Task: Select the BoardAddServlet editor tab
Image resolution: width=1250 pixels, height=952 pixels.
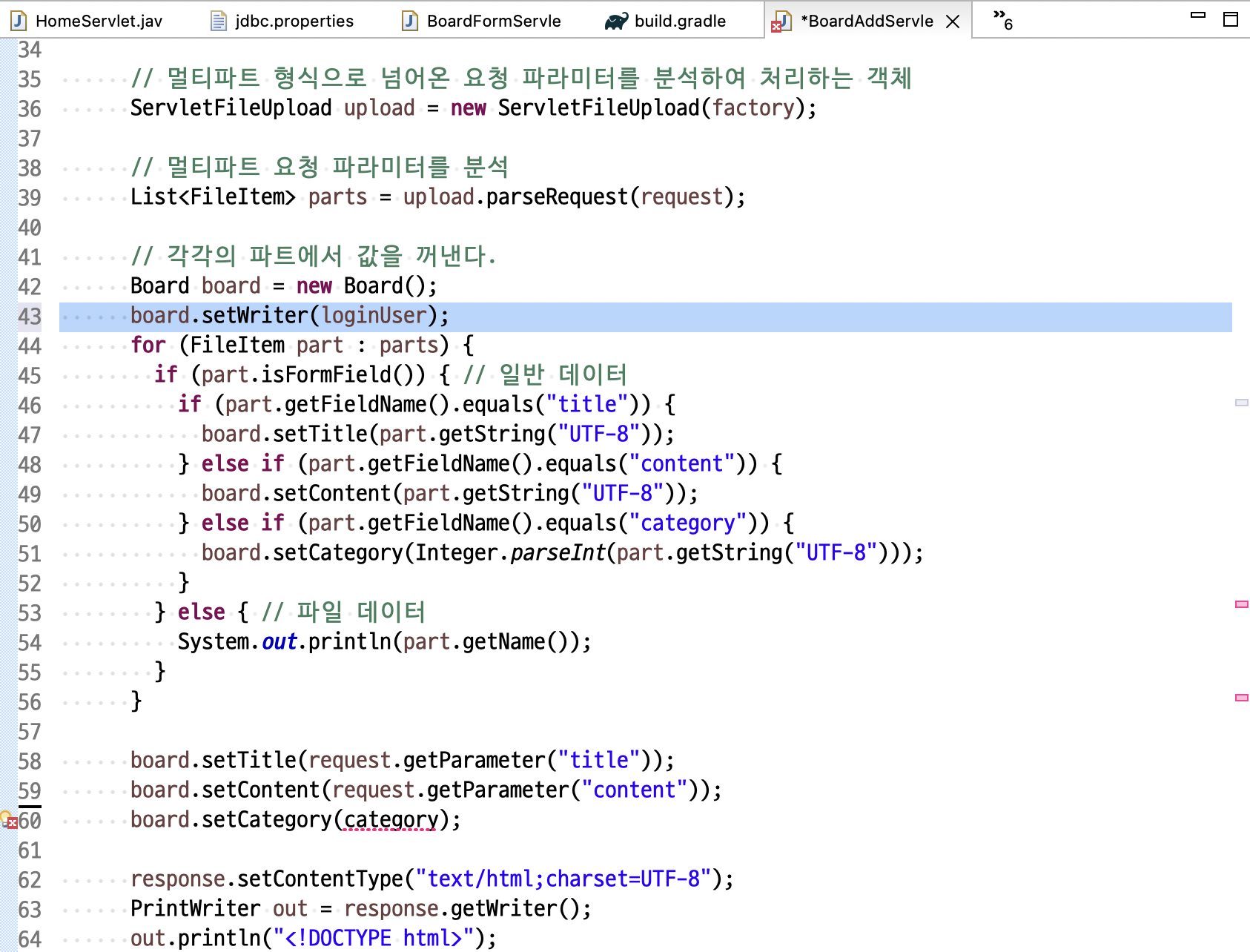Action: 867,21
